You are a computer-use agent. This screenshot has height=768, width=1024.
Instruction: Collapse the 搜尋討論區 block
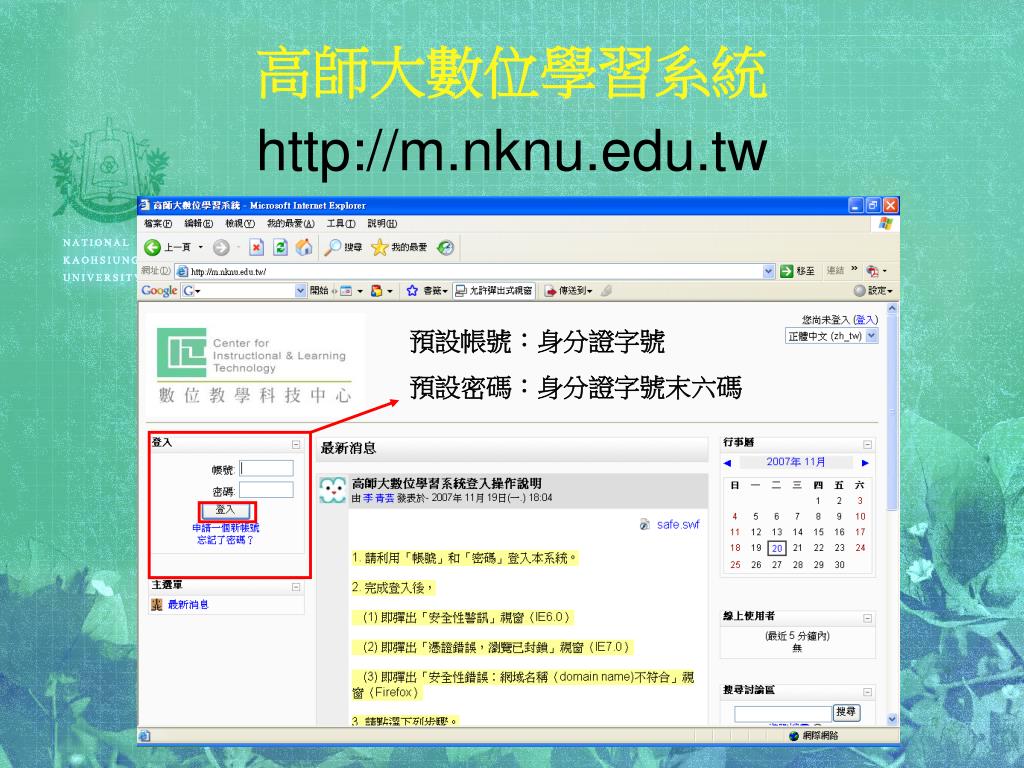pos(868,692)
